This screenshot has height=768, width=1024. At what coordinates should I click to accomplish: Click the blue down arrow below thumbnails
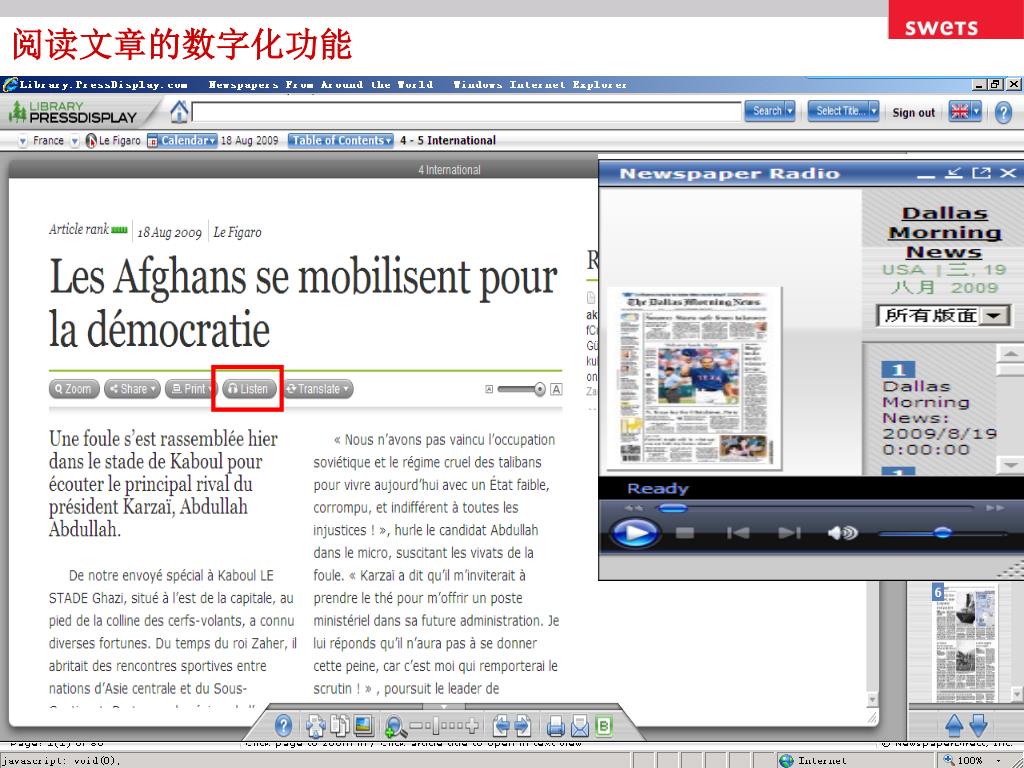(978, 724)
